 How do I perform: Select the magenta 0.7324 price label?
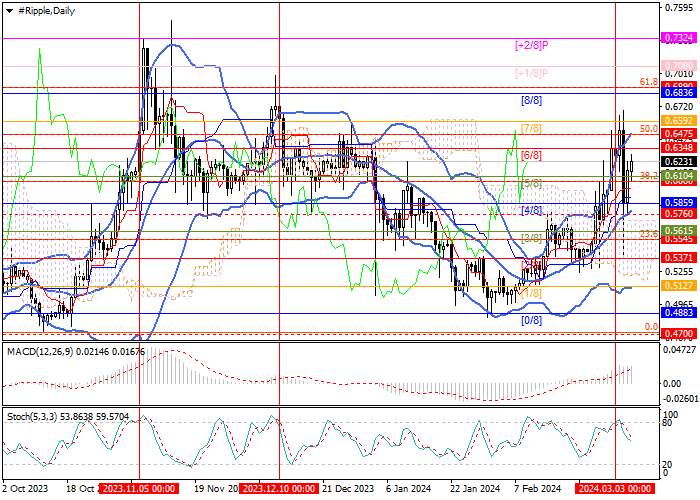click(679, 38)
